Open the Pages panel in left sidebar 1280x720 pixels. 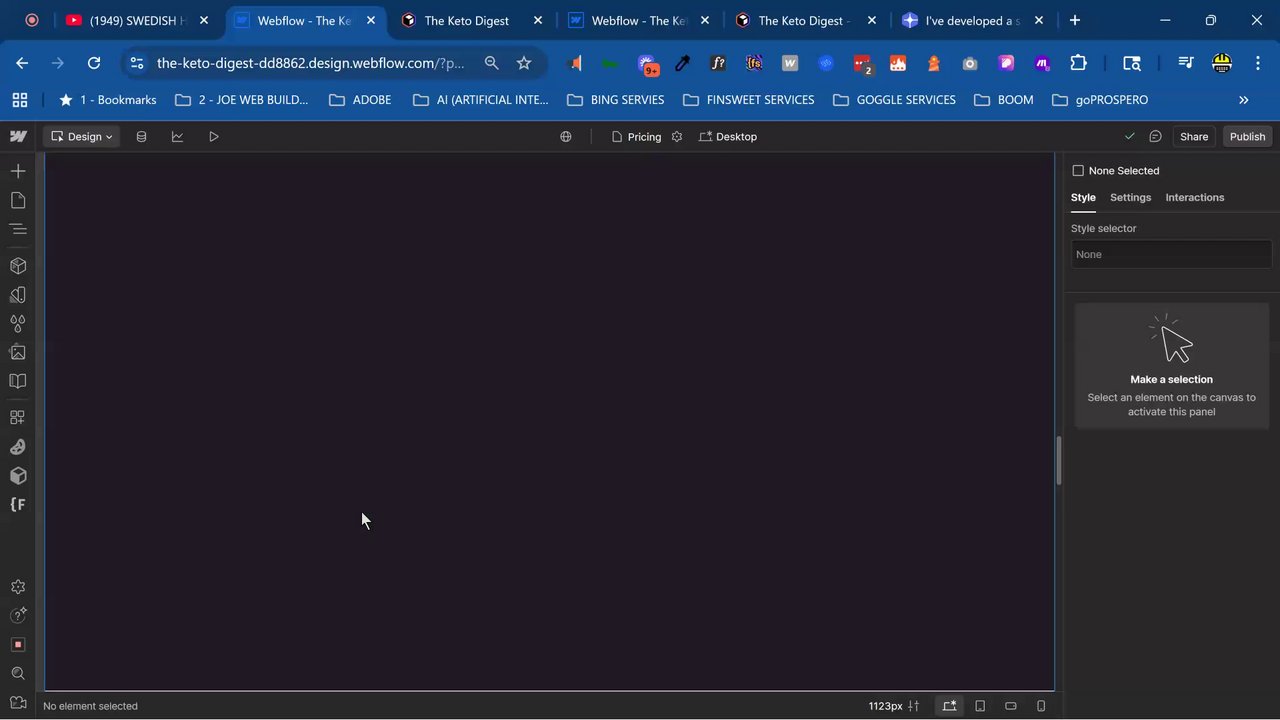[18, 200]
